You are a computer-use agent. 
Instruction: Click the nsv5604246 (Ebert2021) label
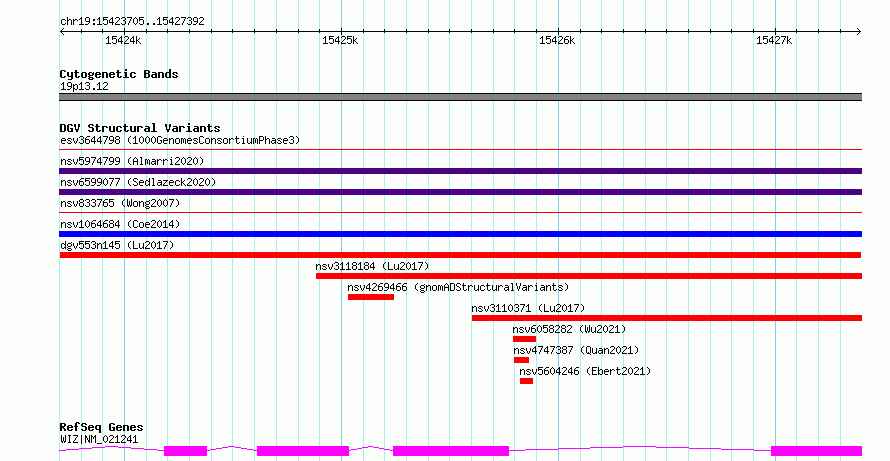click(x=585, y=371)
